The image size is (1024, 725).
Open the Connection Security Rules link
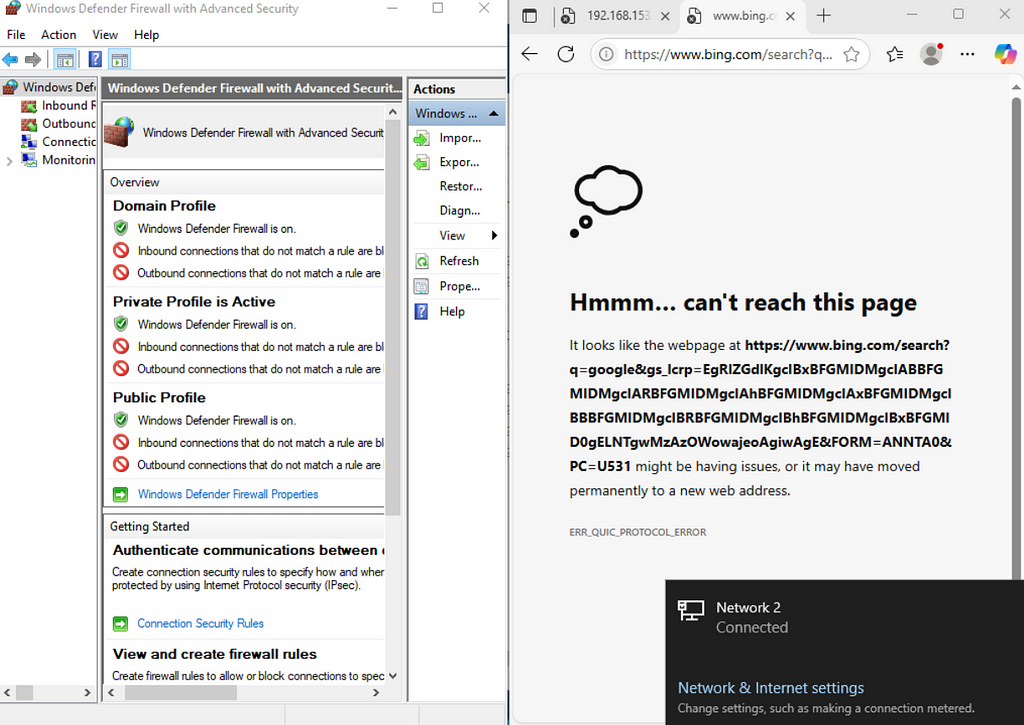pyautogui.click(x=200, y=624)
